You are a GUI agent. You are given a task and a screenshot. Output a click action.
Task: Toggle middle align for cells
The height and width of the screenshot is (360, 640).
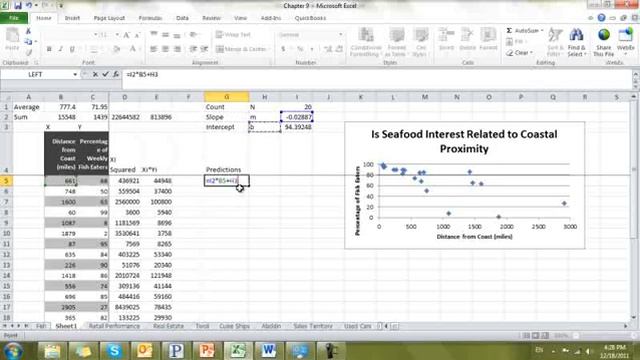click(165, 35)
